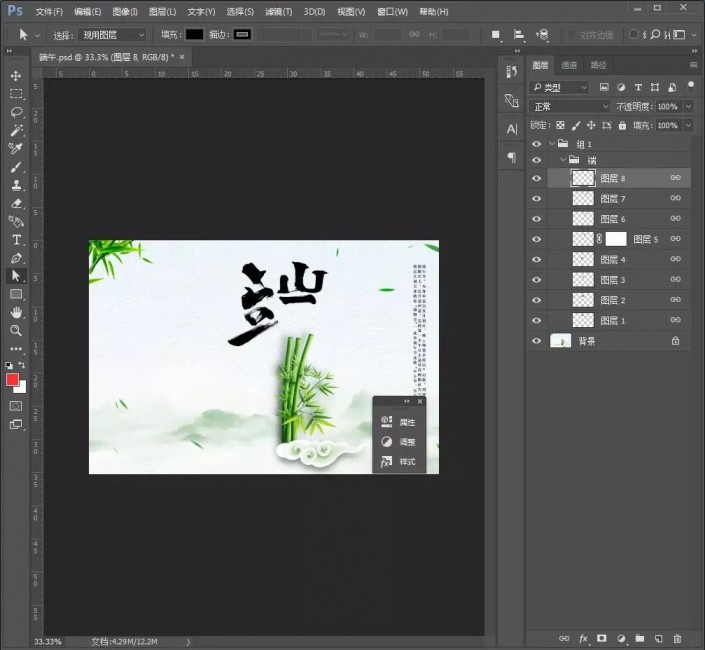This screenshot has height=650, width=705.
Task: Open the extra tools ellipsis menu
Action: 16,348
